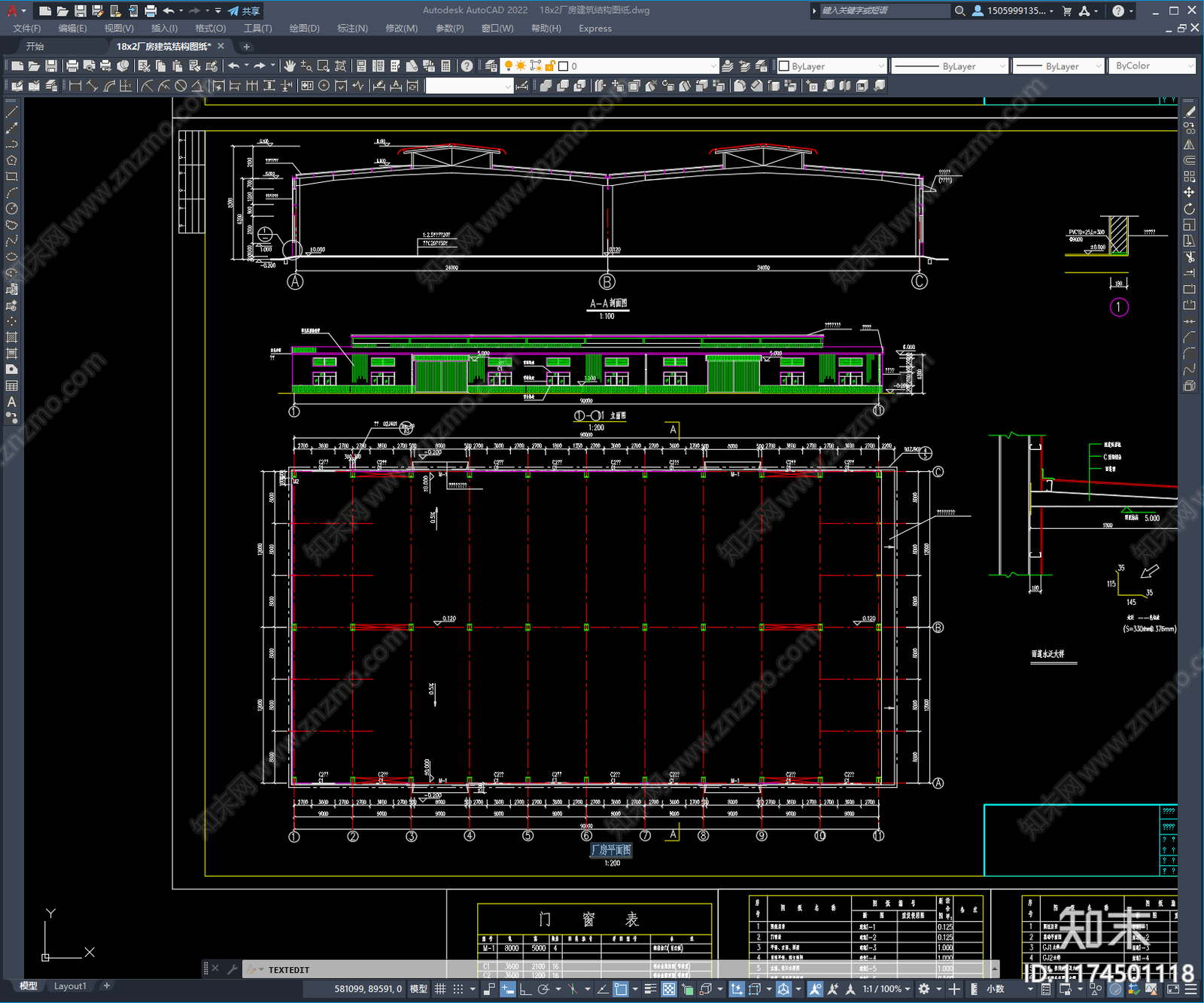Open the dimension style dropdown box
Image resolution: width=1204 pixels, height=1003 pixels.
(x=470, y=86)
